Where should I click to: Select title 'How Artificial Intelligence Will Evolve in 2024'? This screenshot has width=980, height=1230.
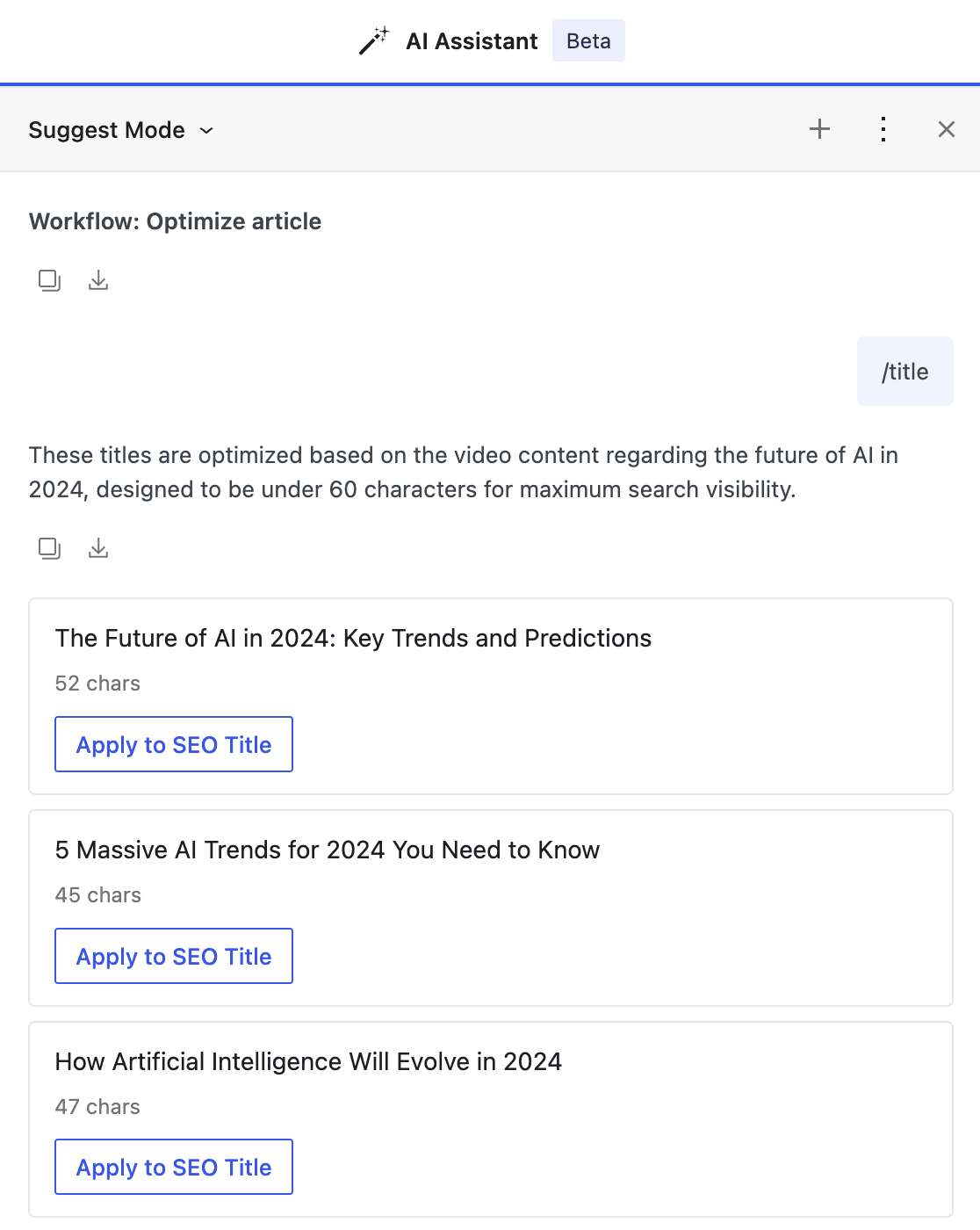tap(308, 1061)
